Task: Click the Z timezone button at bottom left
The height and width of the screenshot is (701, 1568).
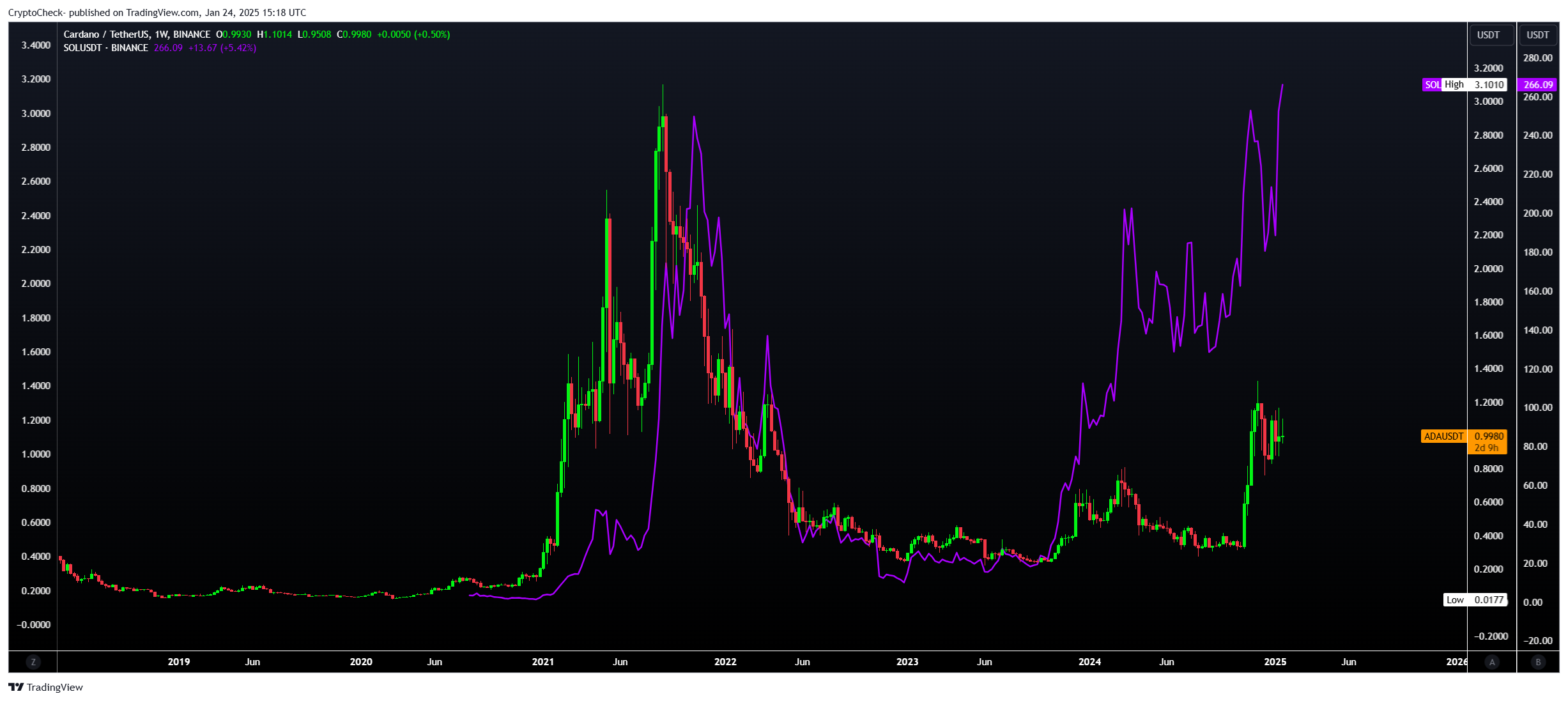Action: coord(33,662)
